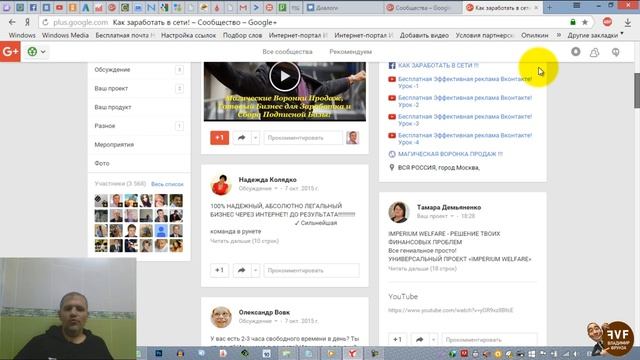Screen dimensions: 640x360
Task: Open a new browser tab
Action: 549,7
